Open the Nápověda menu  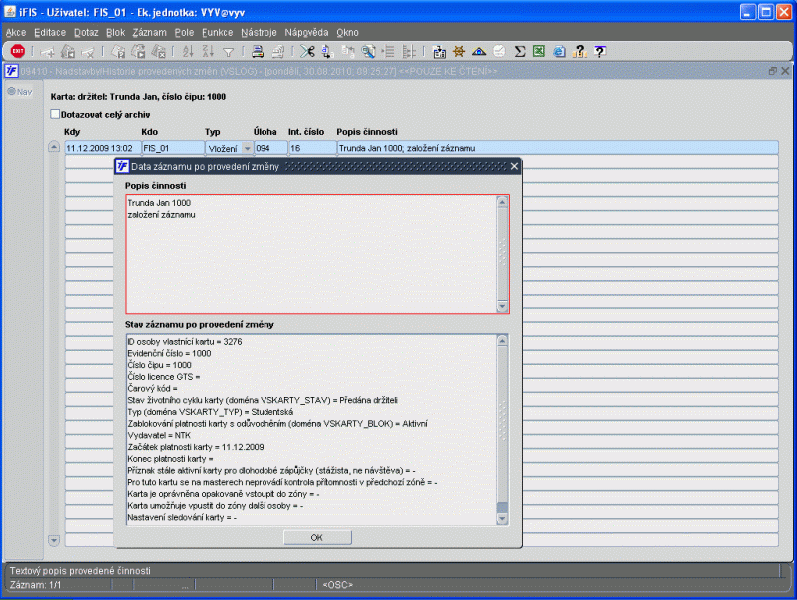306,33
